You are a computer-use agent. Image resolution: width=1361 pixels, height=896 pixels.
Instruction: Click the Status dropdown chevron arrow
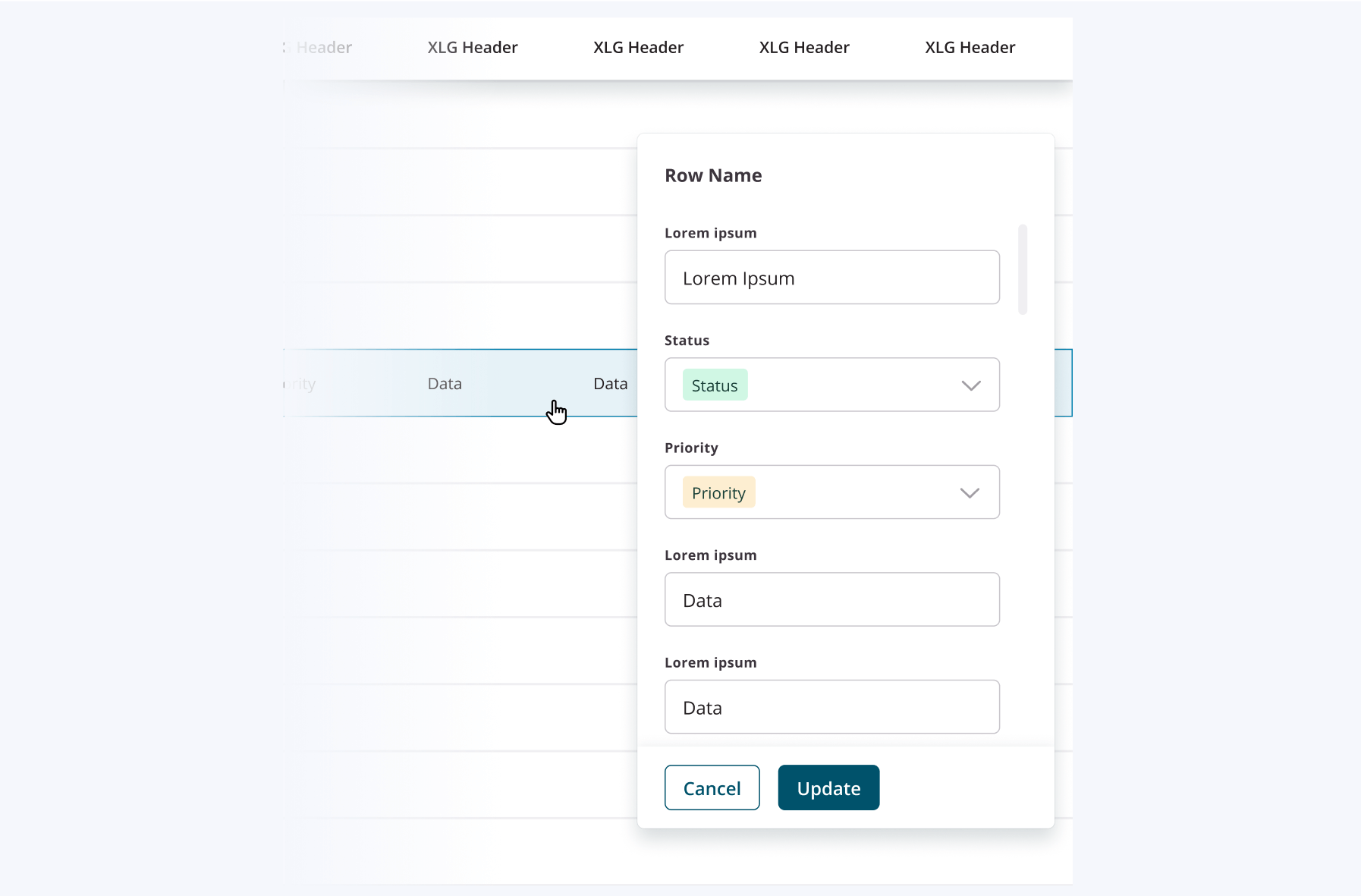(x=970, y=385)
